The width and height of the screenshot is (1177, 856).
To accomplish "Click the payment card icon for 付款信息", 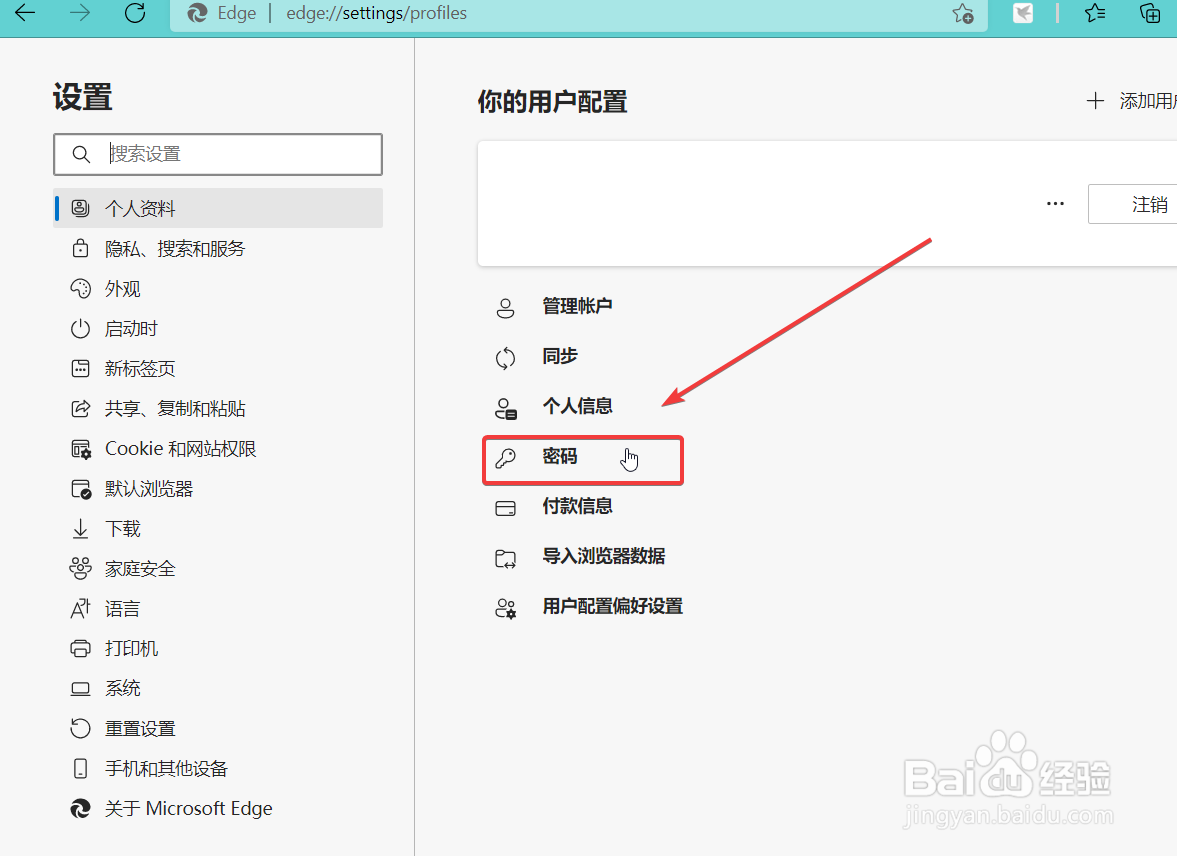I will pos(506,507).
